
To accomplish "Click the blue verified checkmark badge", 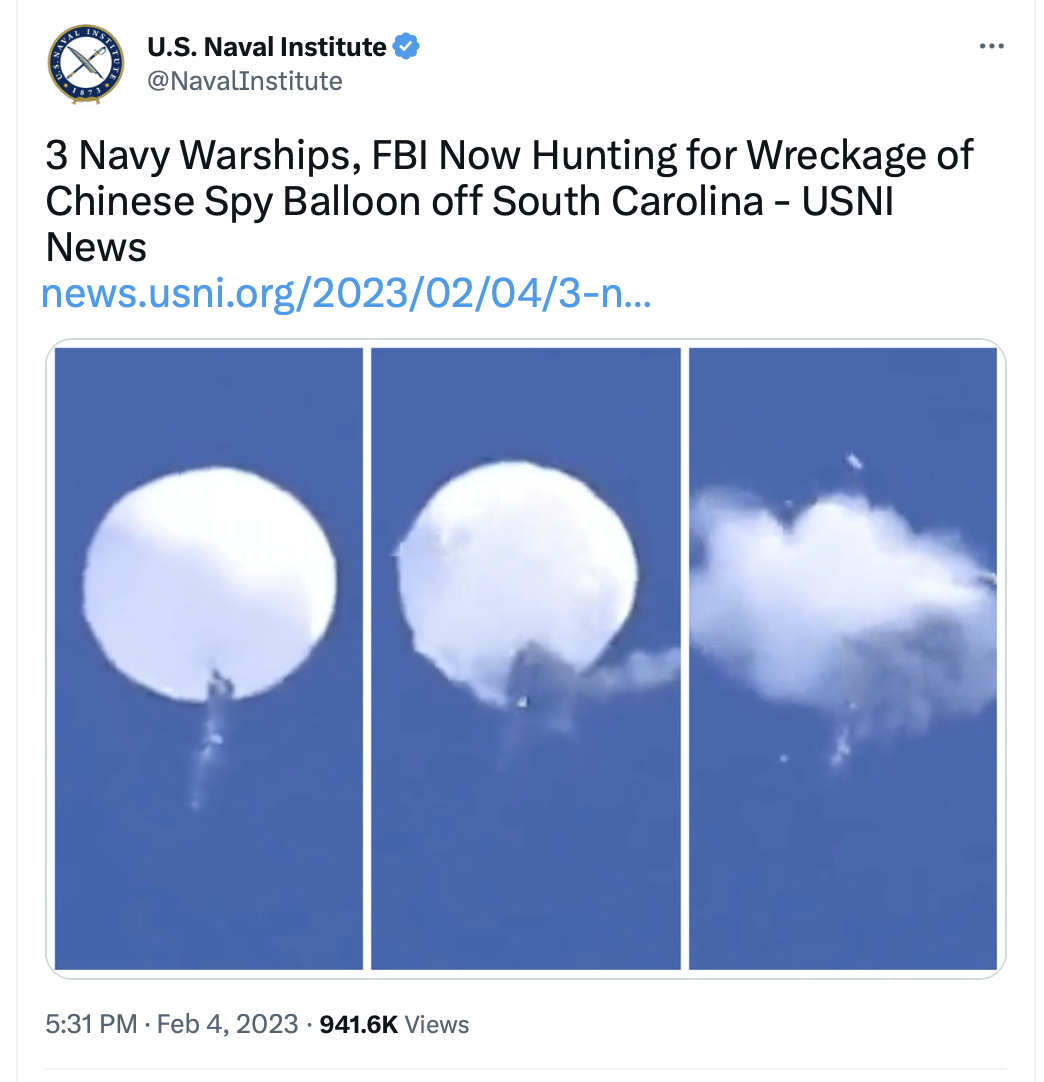I will [406, 46].
